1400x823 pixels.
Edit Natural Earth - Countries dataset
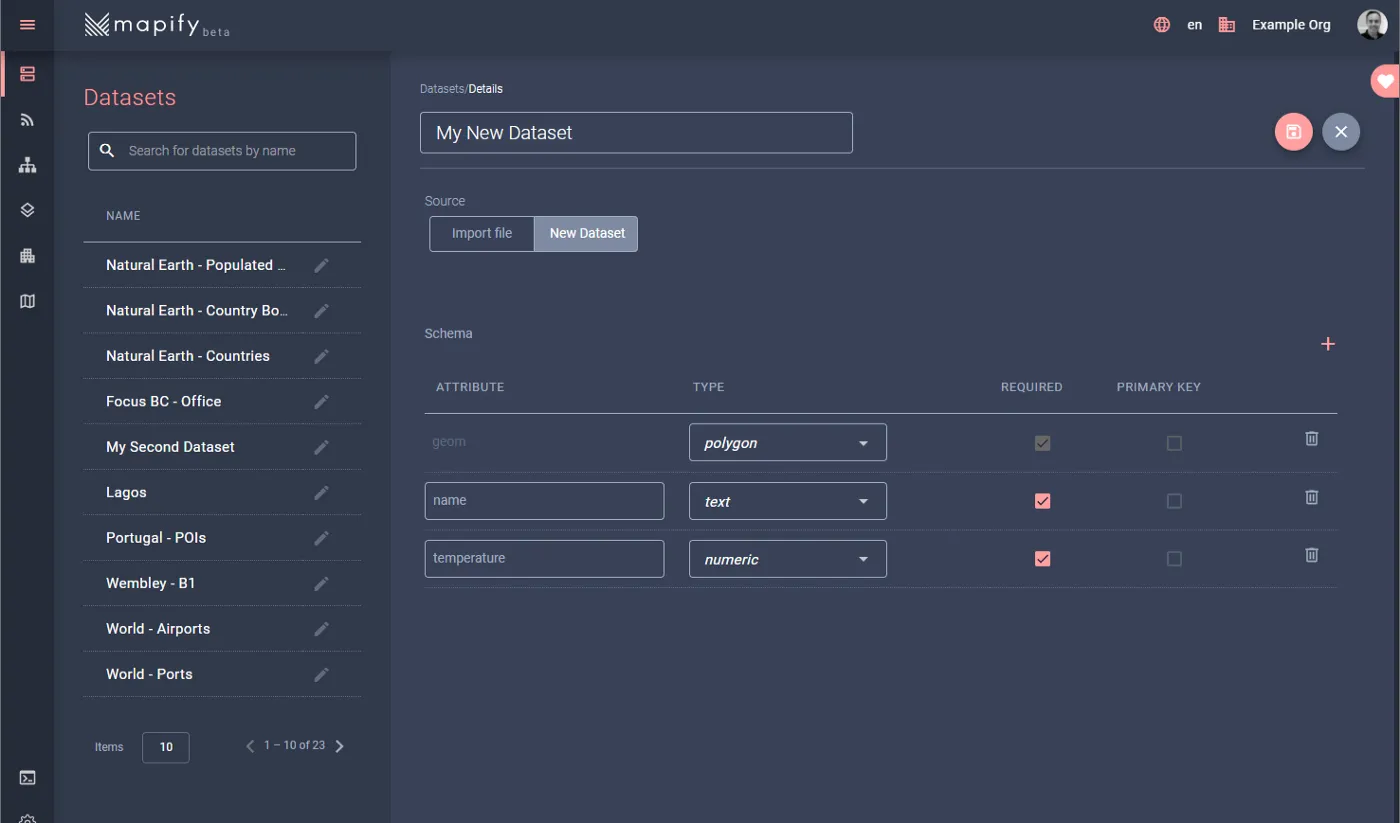click(321, 356)
